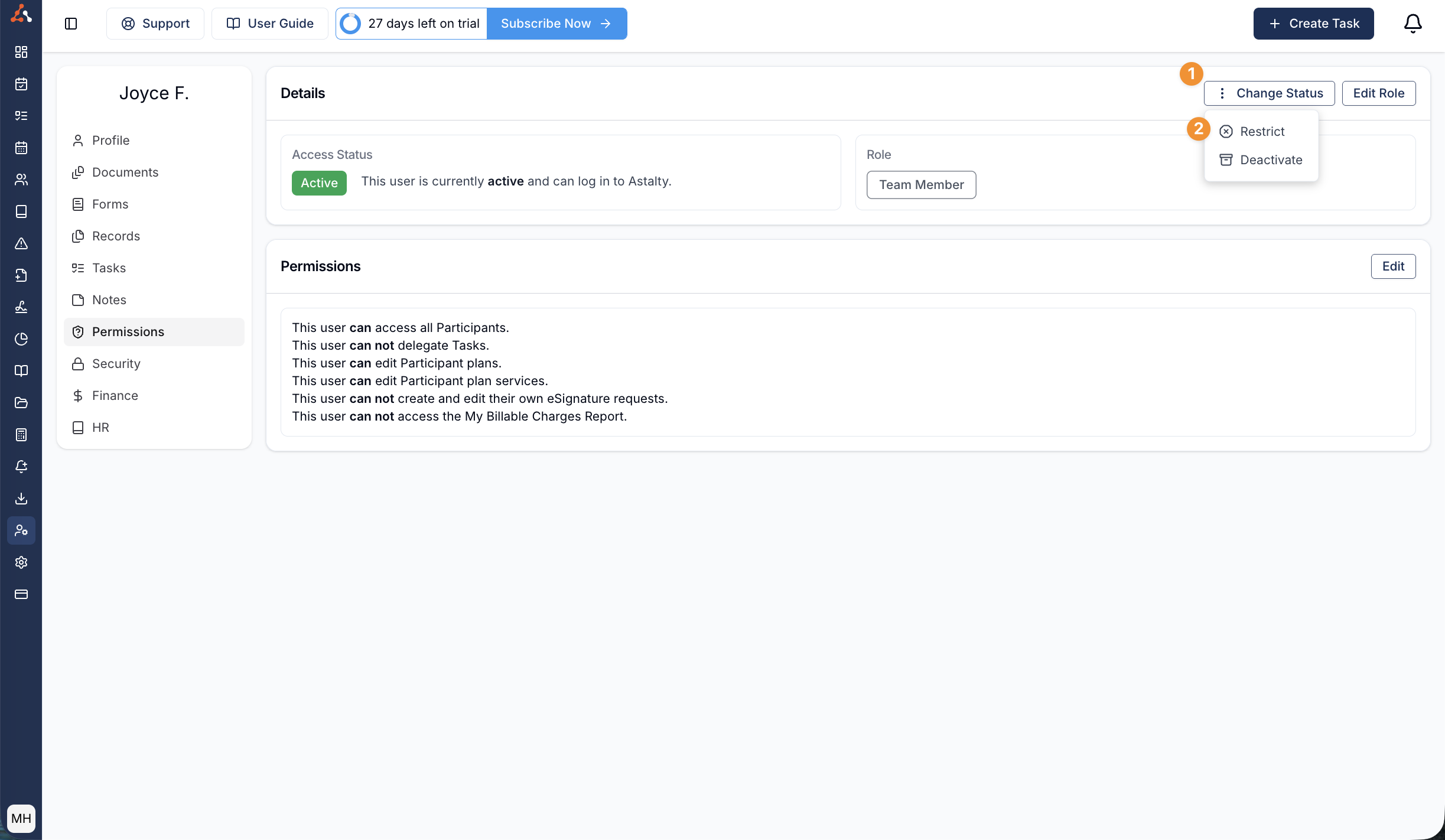Click the credit card billing icon
This screenshot has width=1445, height=840.
click(x=21, y=594)
